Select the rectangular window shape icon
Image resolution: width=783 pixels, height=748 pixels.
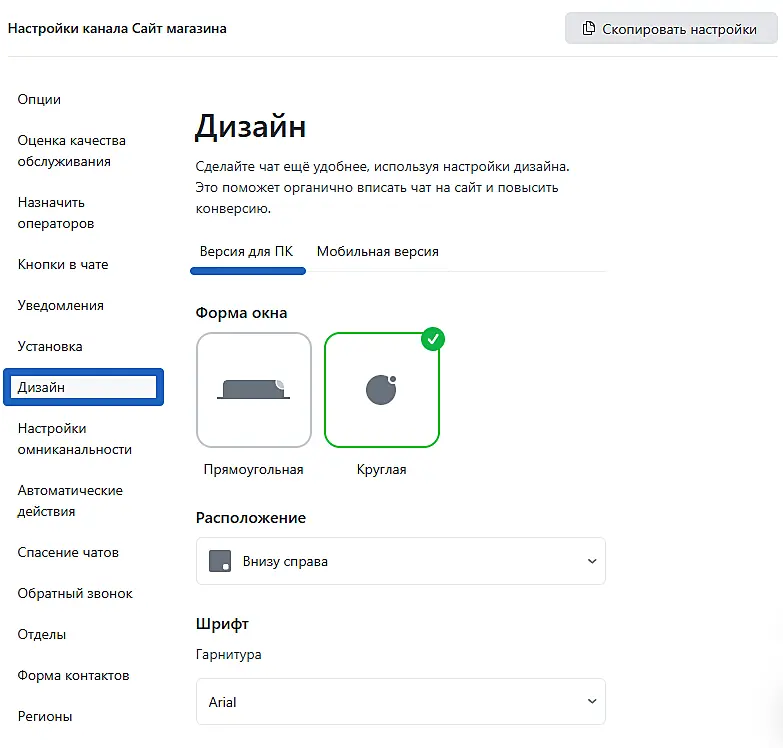coord(254,389)
